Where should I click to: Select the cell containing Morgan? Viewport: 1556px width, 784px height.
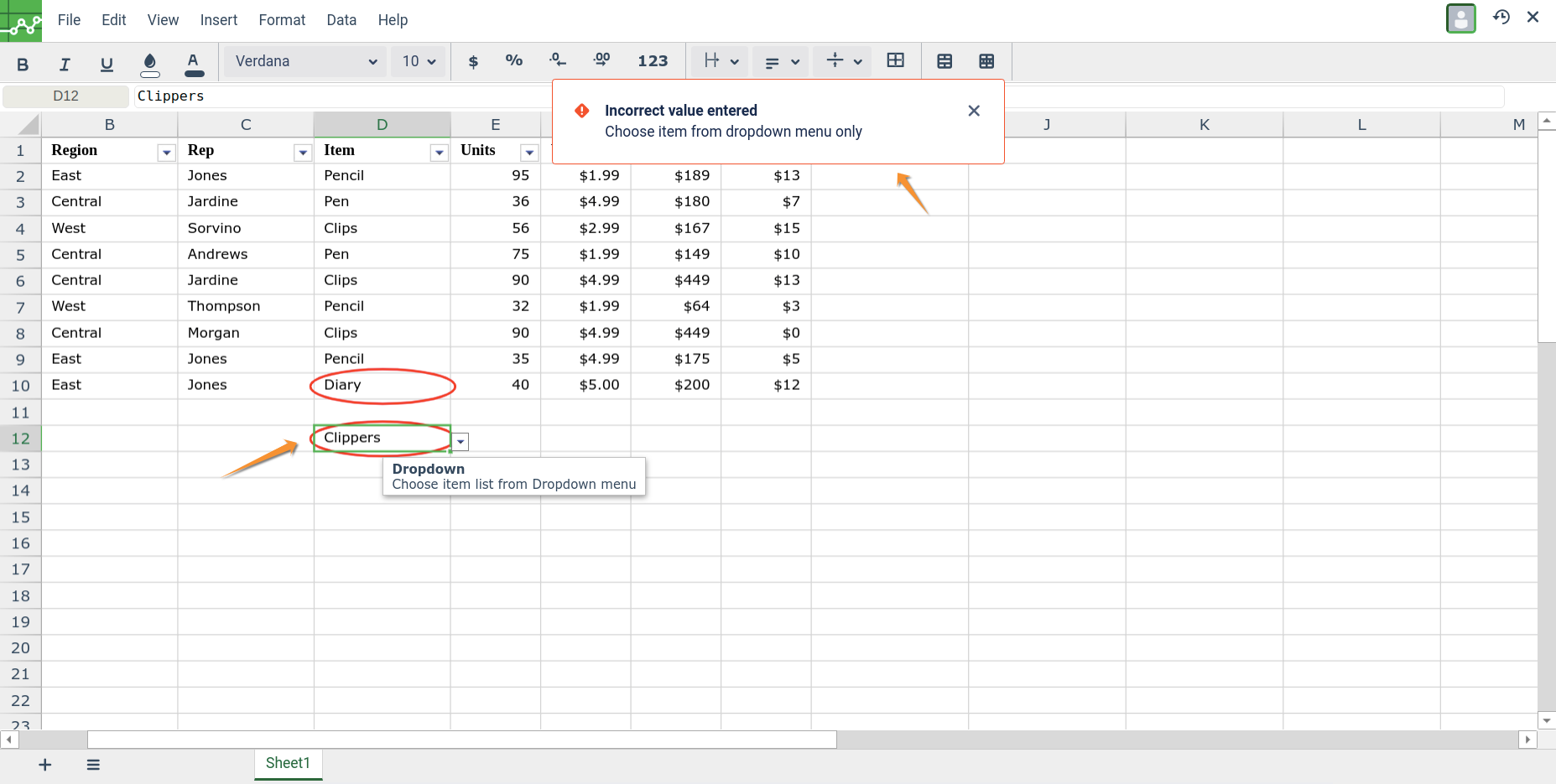246,333
